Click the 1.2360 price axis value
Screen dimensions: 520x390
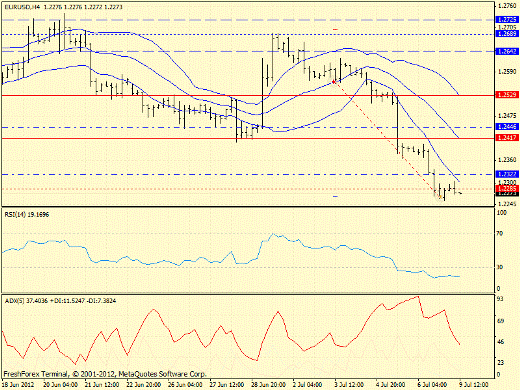(507, 160)
